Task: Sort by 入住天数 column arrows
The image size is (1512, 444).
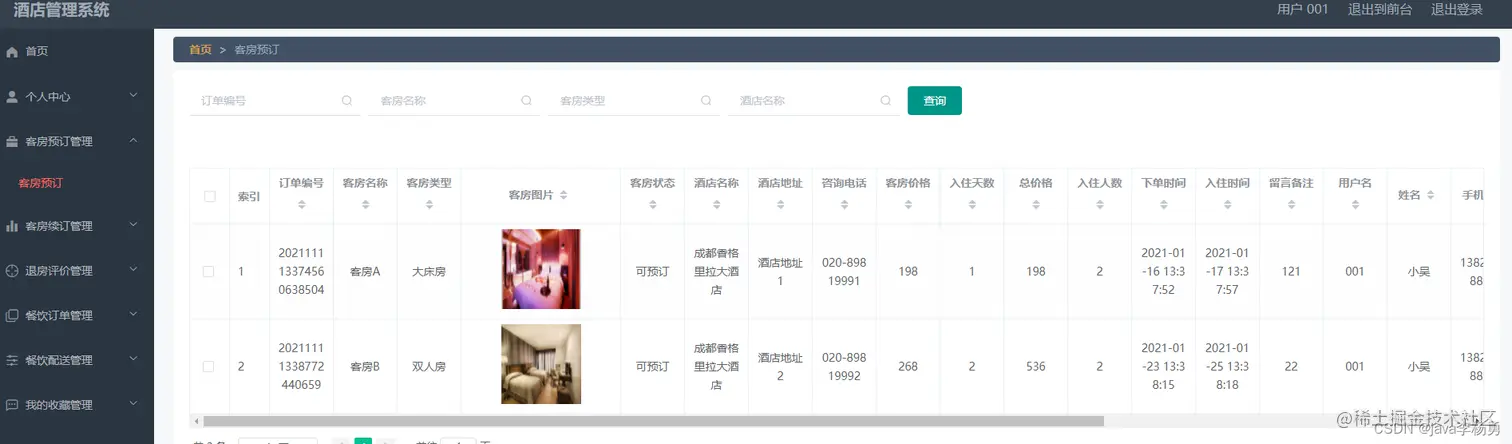Action: (972, 204)
